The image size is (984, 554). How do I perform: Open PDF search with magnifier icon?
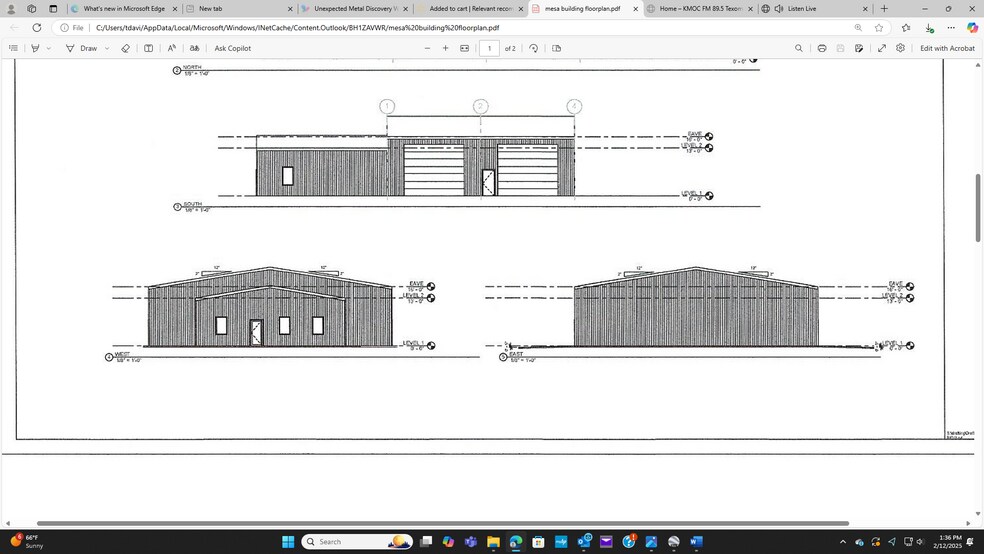798,48
